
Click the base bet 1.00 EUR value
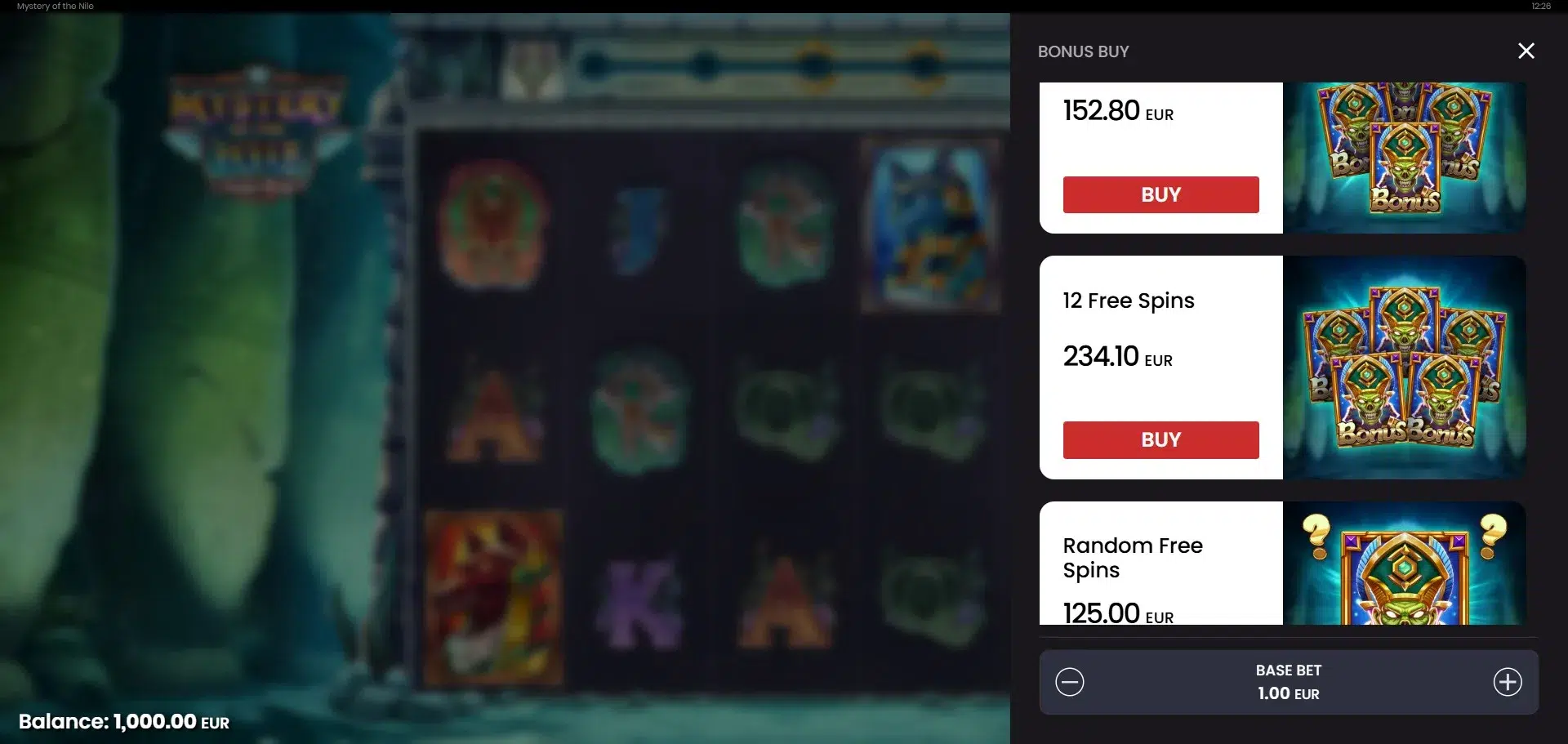(x=1288, y=693)
